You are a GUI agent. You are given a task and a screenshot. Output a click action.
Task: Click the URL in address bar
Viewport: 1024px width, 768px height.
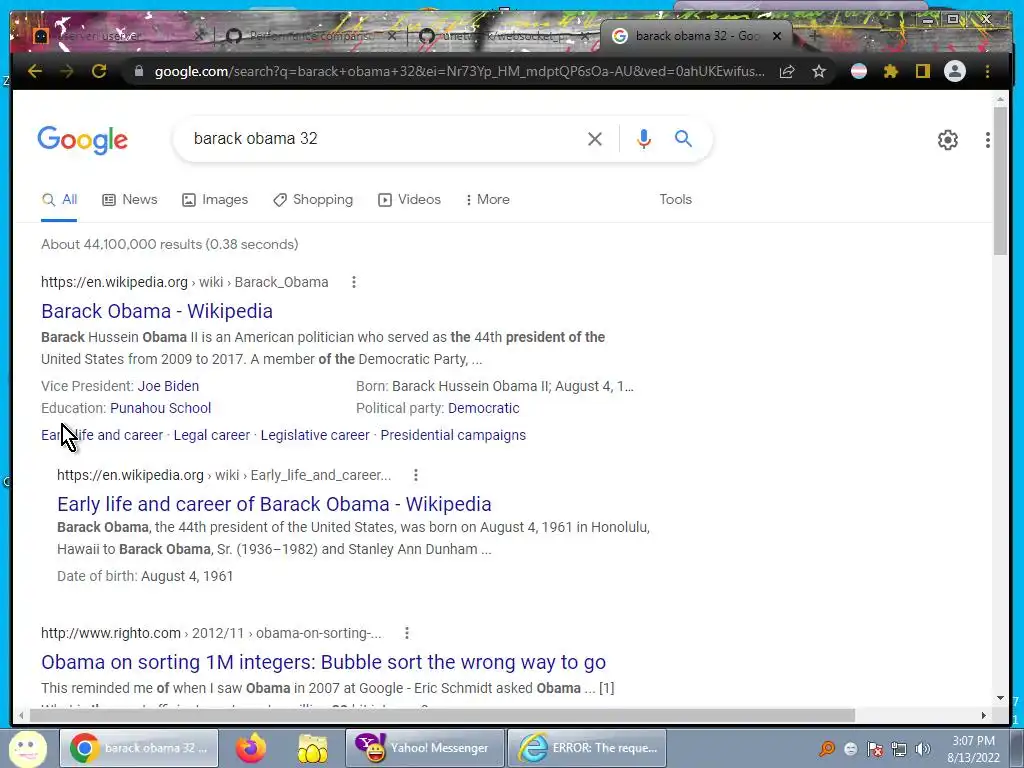pyautogui.click(x=459, y=71)
